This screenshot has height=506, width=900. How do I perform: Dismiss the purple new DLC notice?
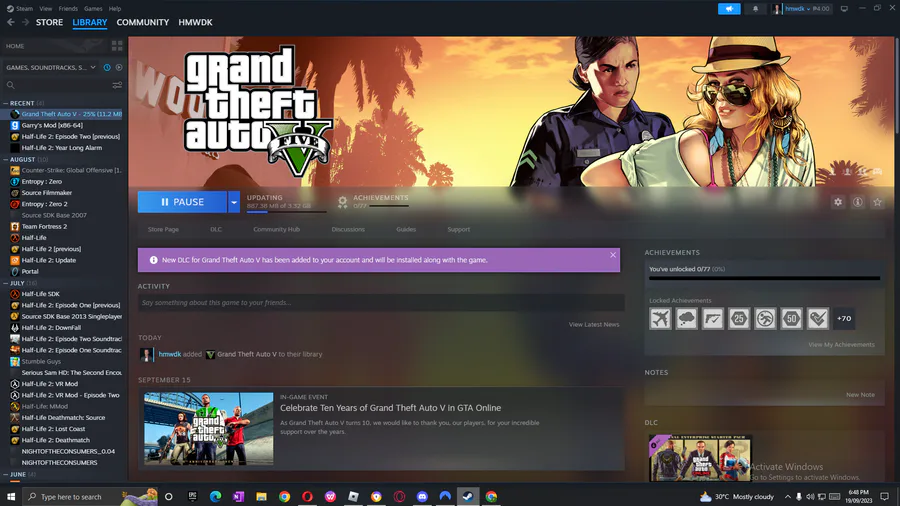click(613, 255)
